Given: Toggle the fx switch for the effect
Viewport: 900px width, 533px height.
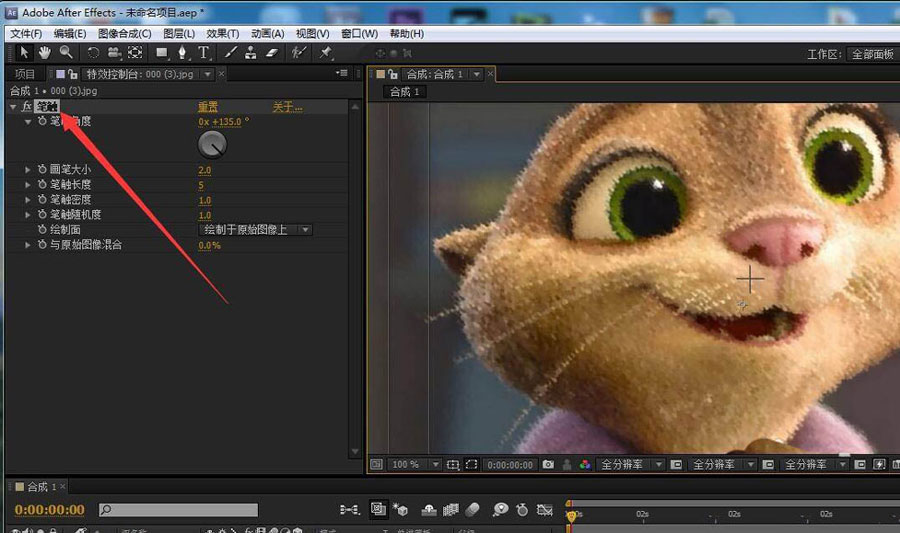Looking at the screenshot, I should click(x=26, y=107).
